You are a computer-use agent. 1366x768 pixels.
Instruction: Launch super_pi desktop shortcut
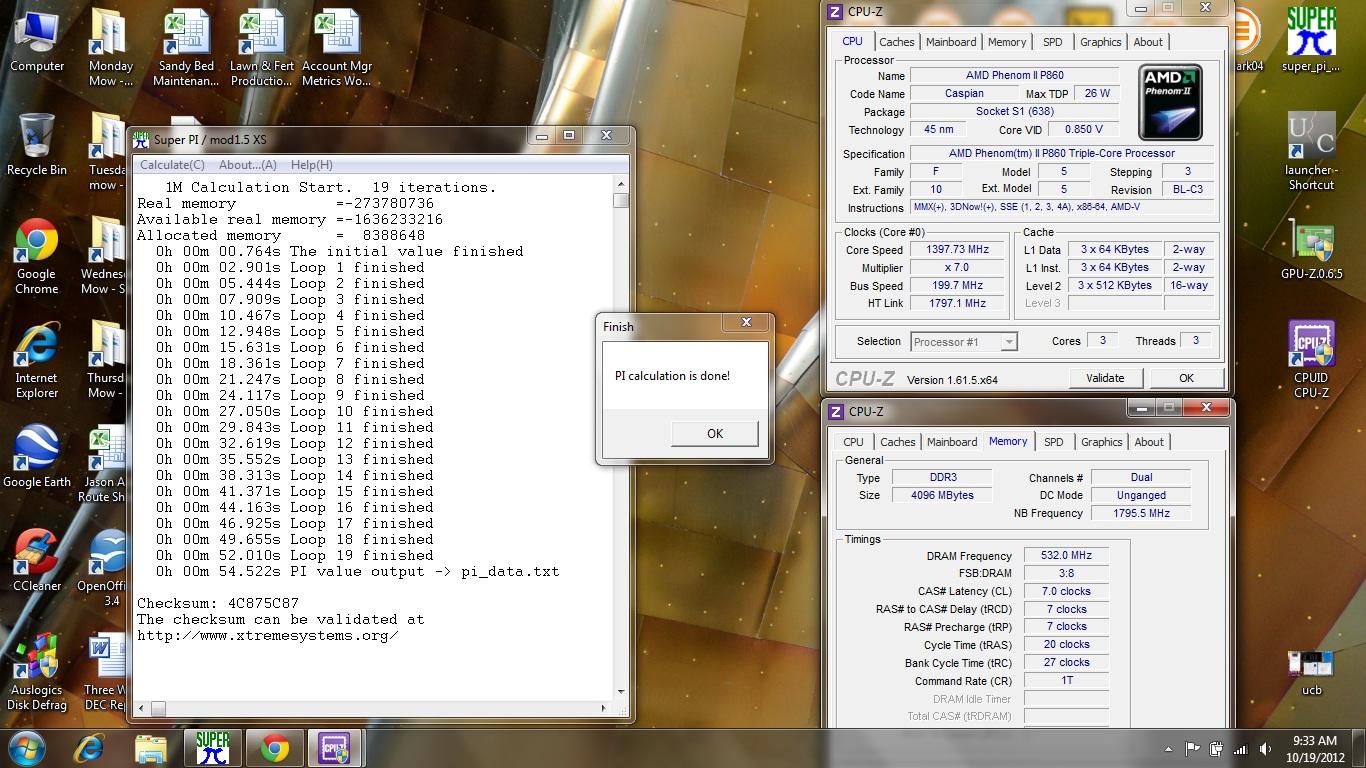click(x=1311, y=40)
